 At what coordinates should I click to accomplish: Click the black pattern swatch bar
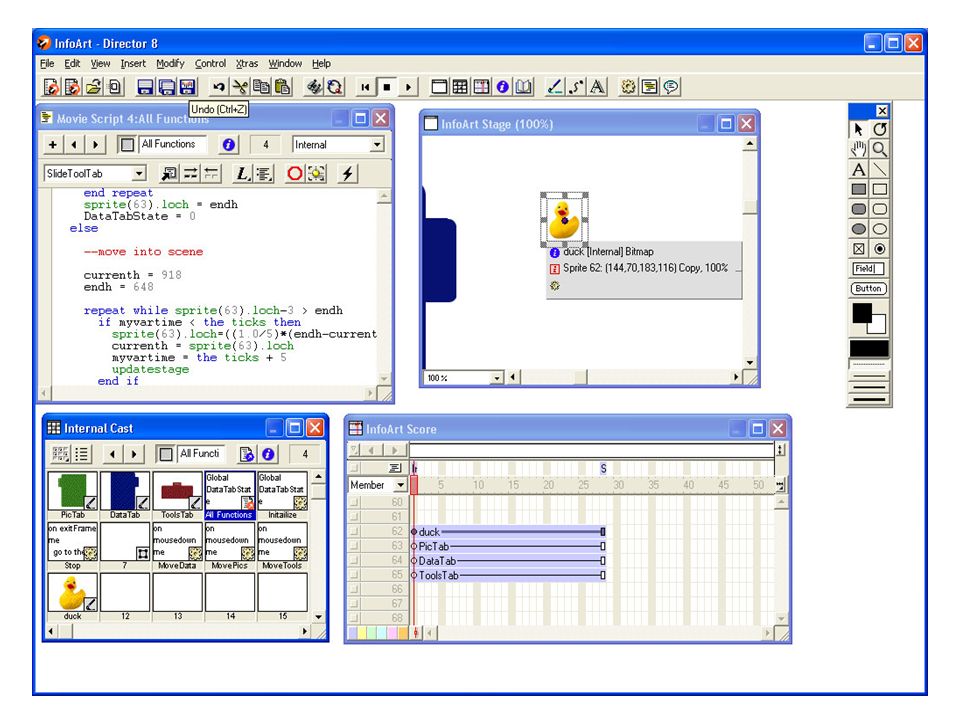[869, 348]
